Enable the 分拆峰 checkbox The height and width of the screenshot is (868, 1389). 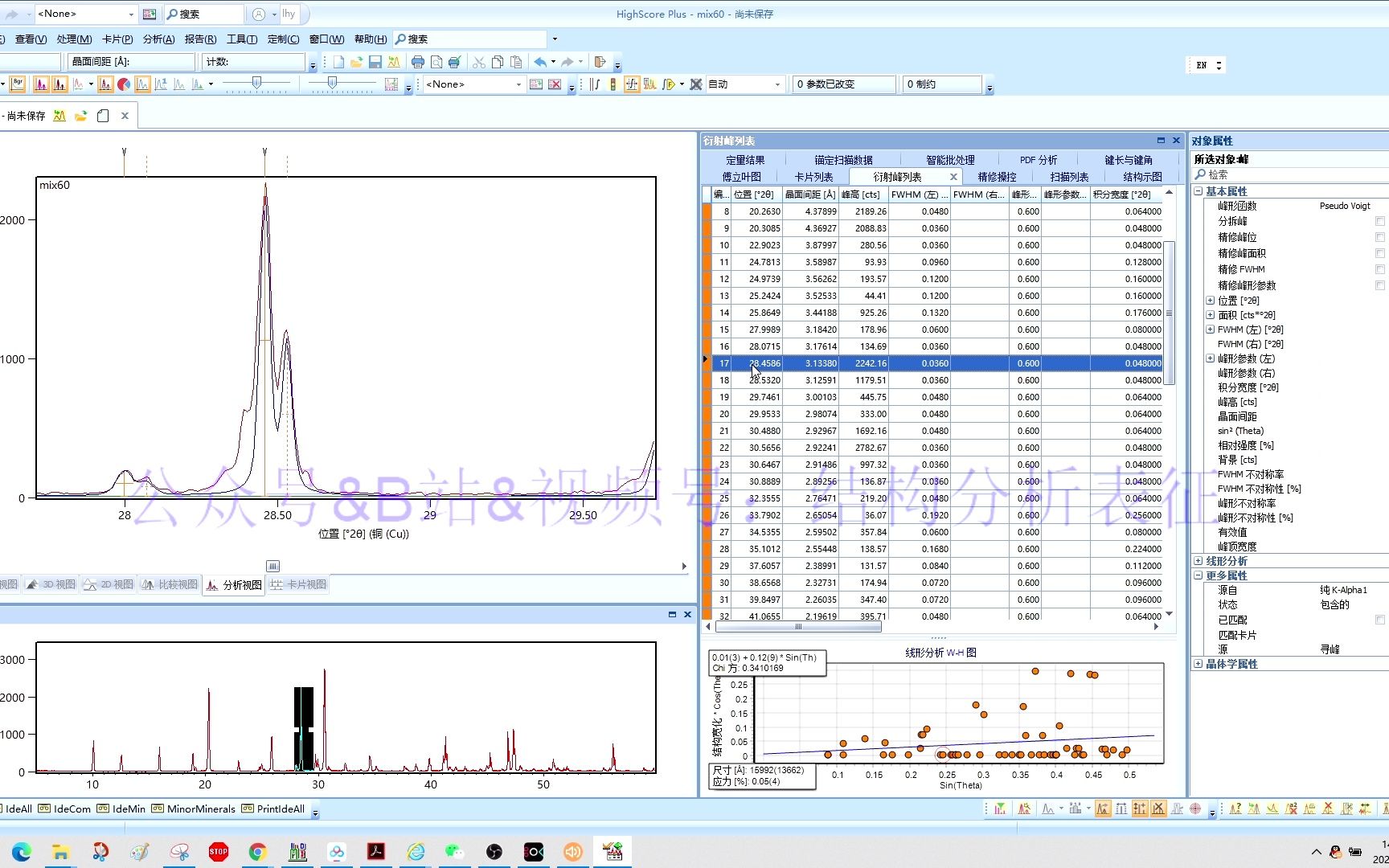click(1379, 221)
